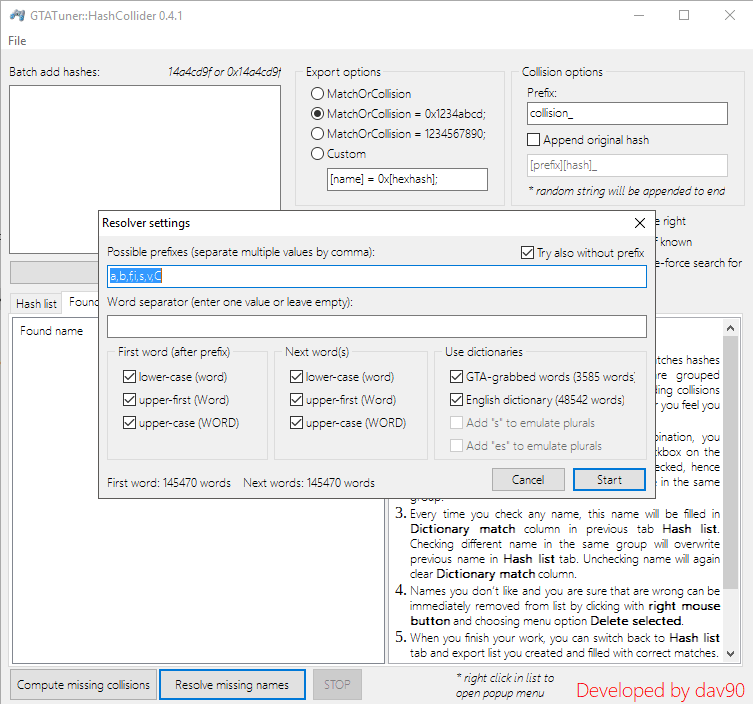Click the collision Prefix text field
Screen dimensions: 753x704
(626, 114)
